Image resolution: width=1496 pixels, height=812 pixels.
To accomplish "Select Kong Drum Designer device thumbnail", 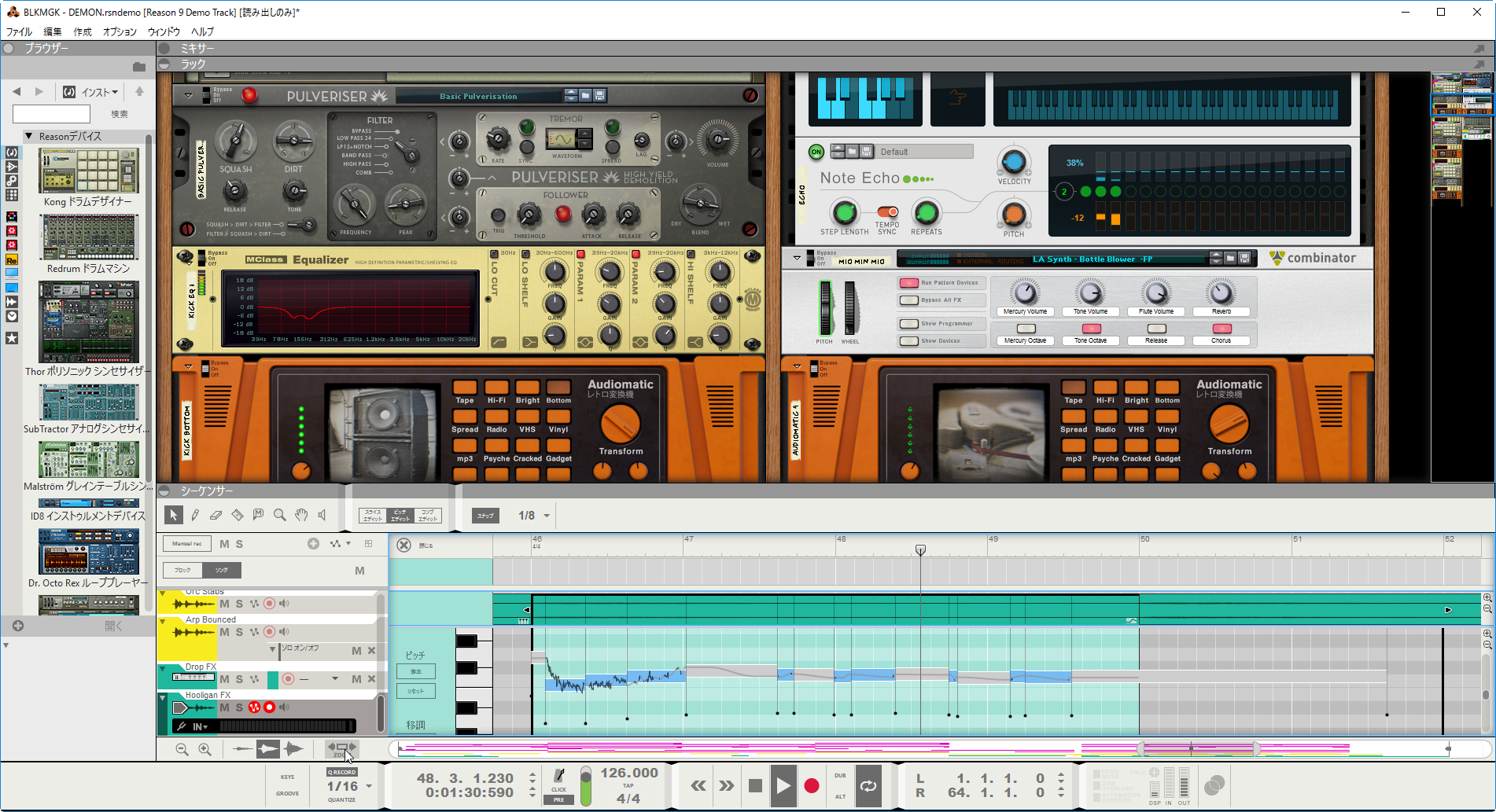I will [89, 171].
